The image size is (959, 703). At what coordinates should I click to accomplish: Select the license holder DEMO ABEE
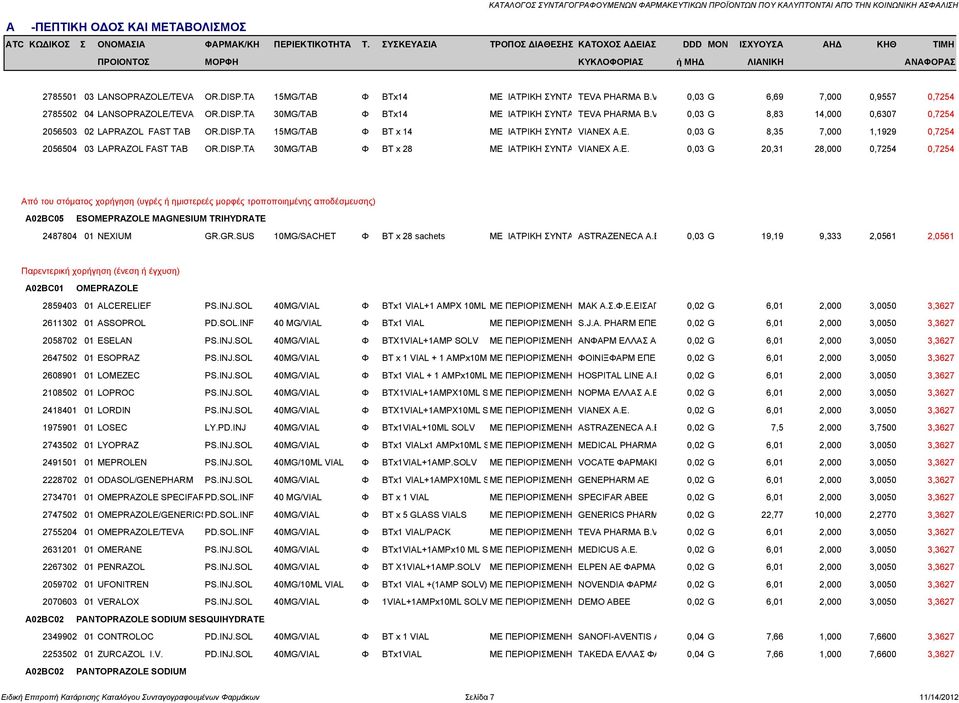604,602
